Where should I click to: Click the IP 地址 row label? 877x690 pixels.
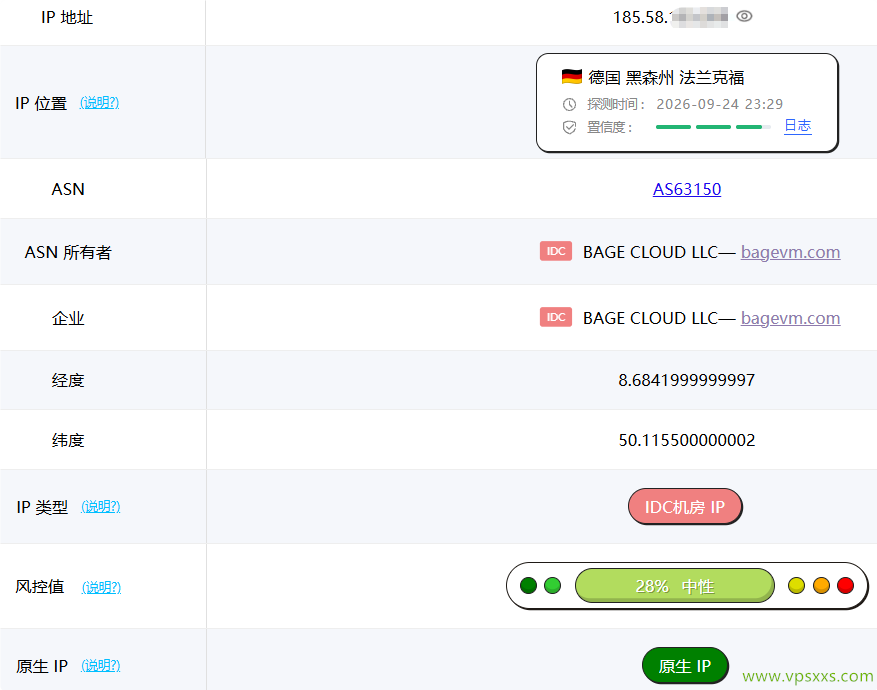[x=67, y=17]
